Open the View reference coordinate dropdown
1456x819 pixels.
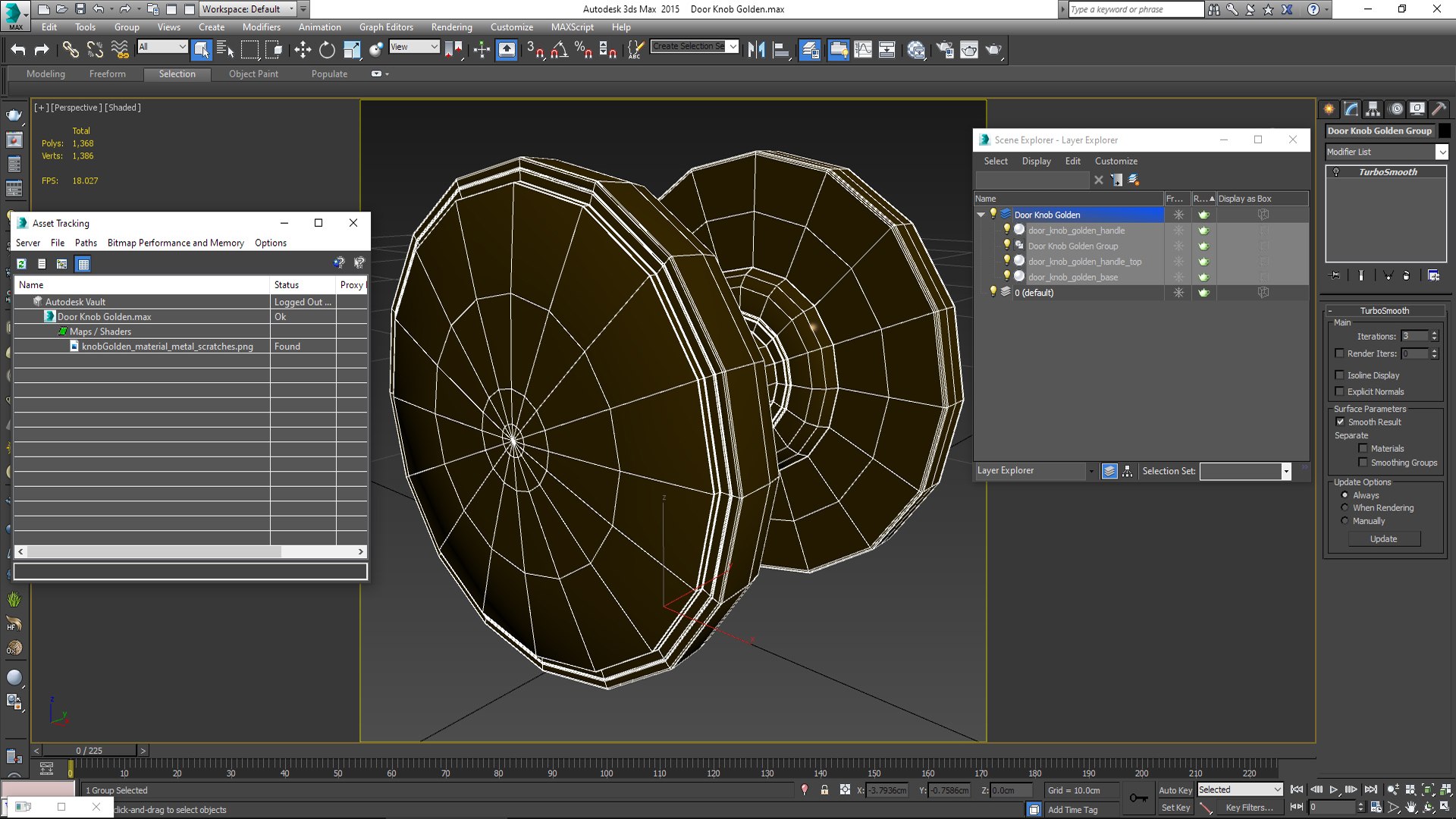coord(414,47)
